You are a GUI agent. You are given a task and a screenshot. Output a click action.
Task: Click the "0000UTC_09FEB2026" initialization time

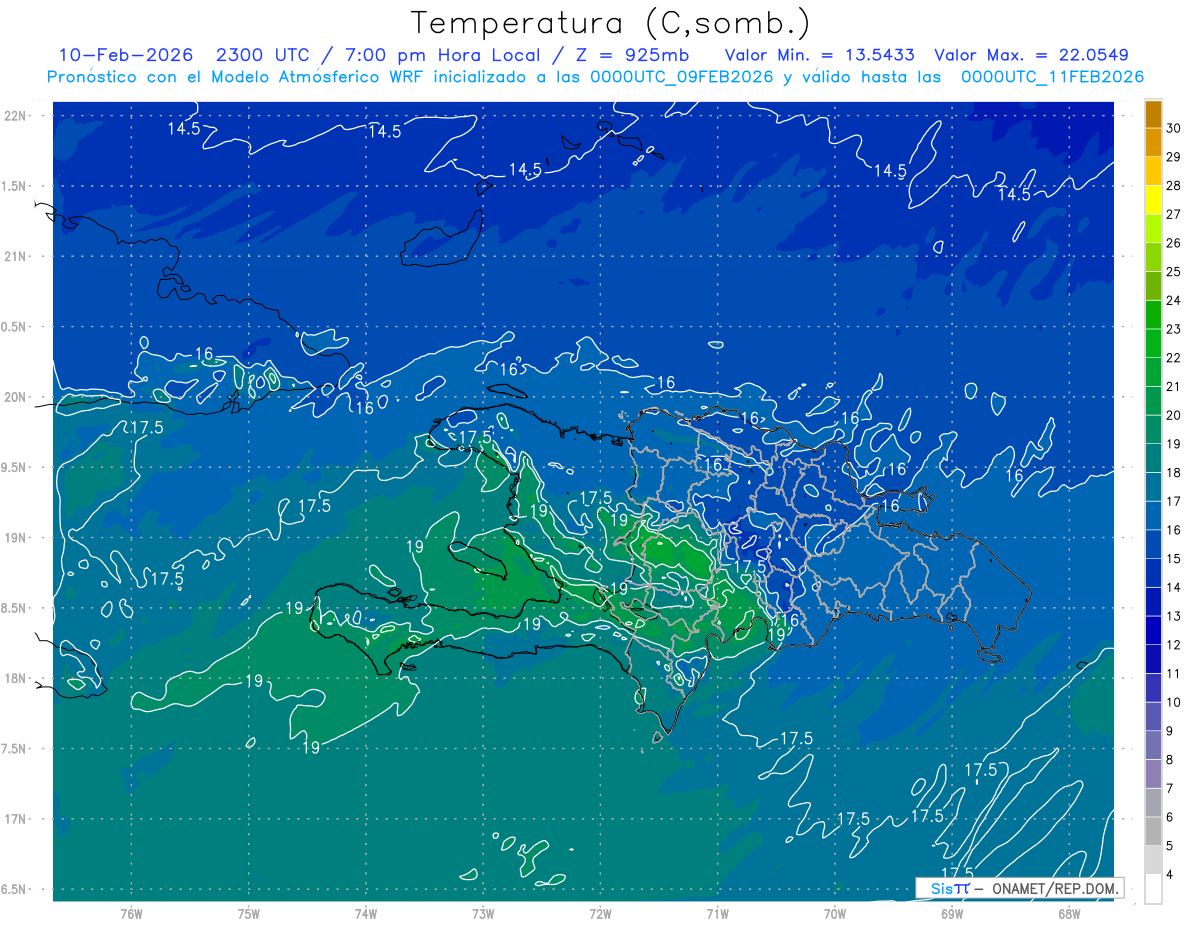(682, 77)
